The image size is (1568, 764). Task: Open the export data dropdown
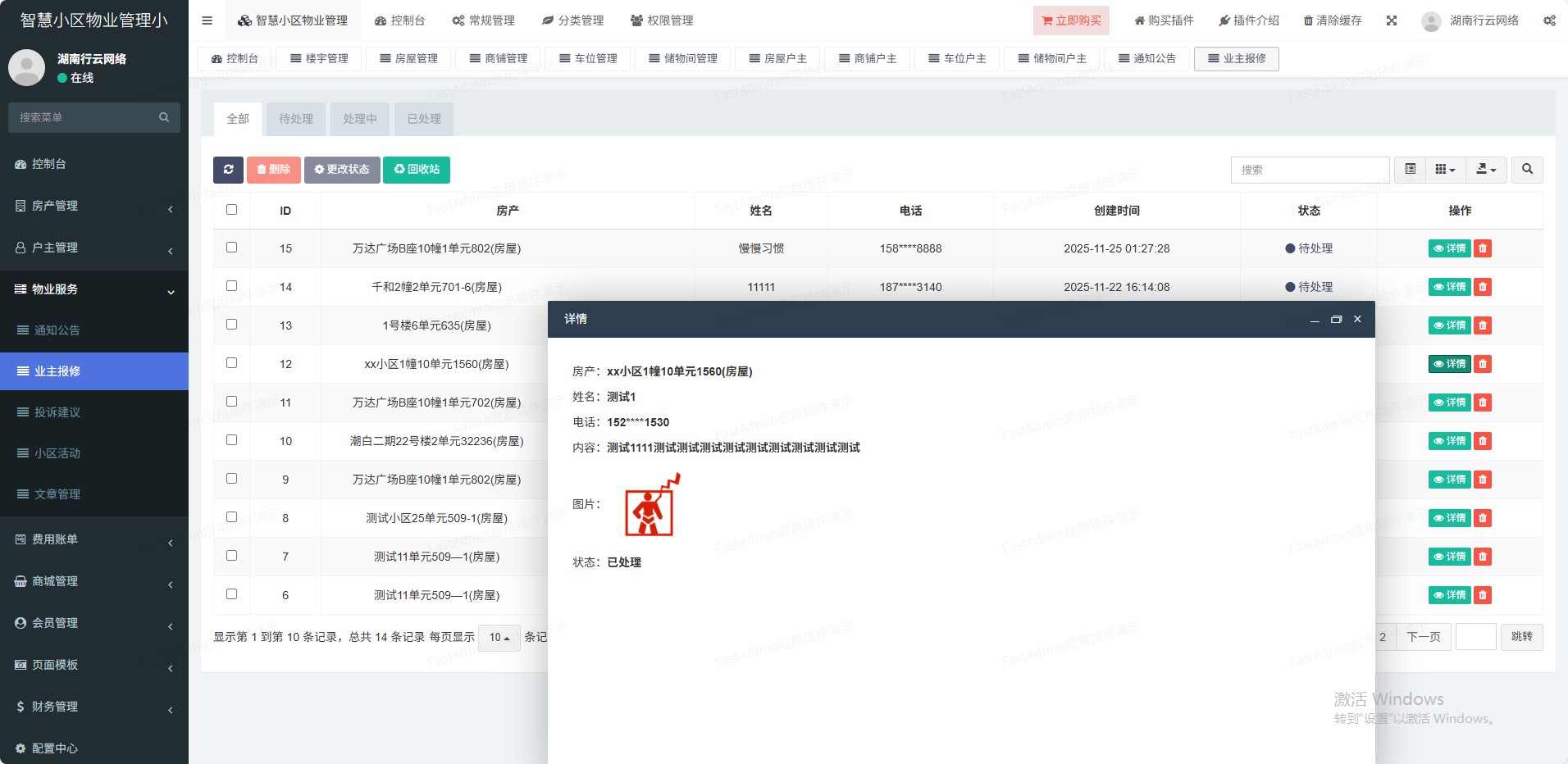click(1486, 170)
